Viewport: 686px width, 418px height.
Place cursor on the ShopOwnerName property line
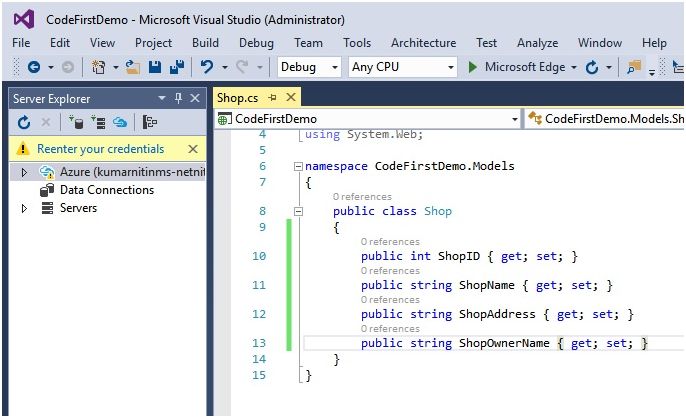[494, 343]
